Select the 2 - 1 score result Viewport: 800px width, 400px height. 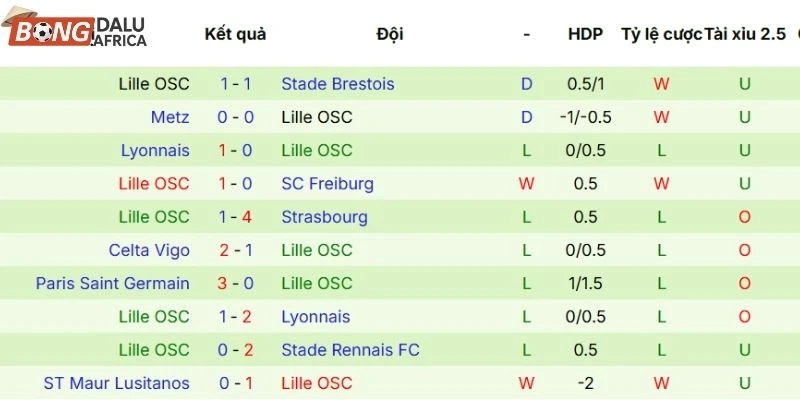236,250
